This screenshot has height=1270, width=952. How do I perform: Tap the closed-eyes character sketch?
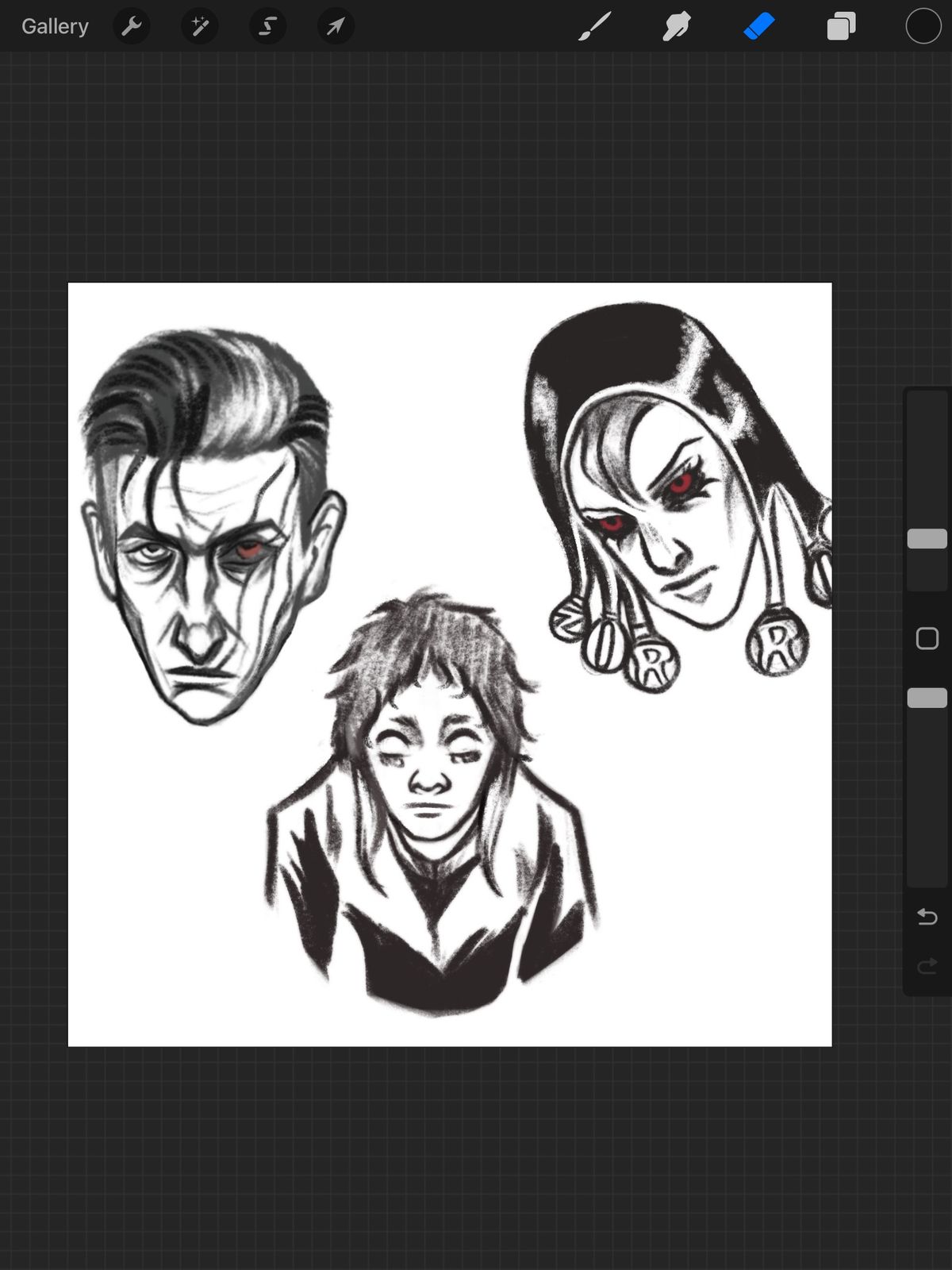click(x=432, y=802)
